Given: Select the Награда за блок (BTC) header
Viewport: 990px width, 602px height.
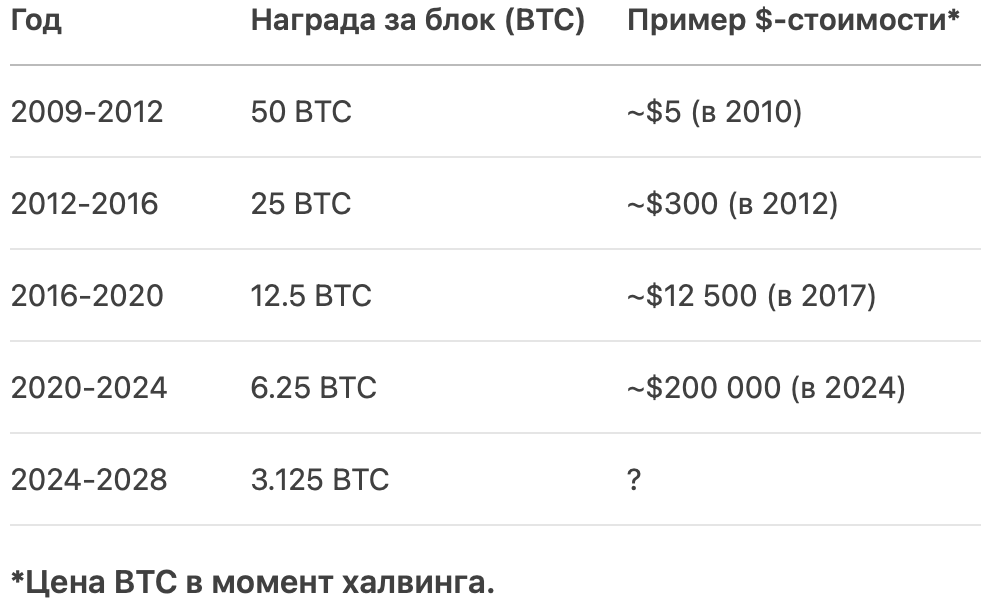Looking at the screenshot, I should 418,20.
